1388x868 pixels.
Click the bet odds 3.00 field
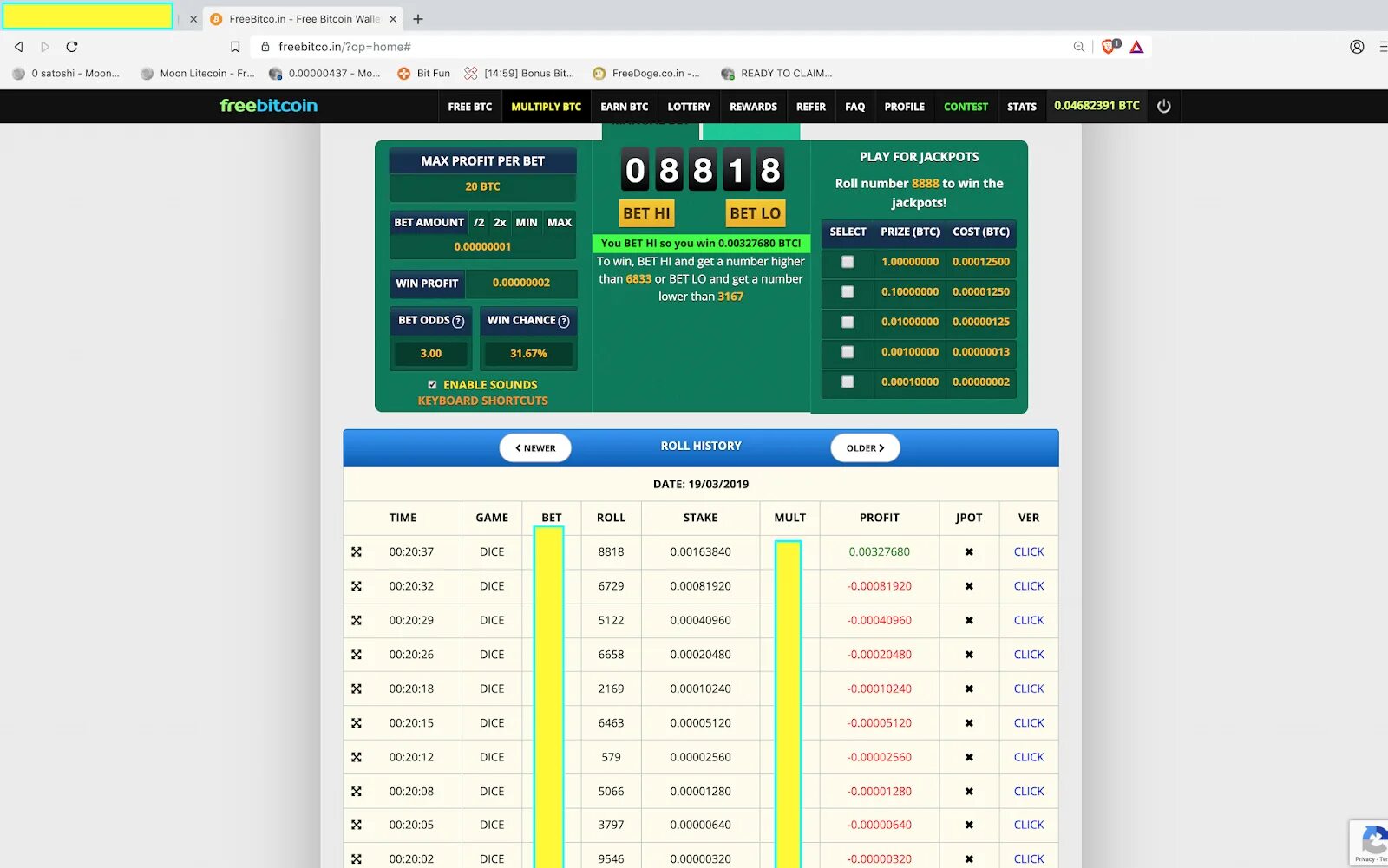pos(431,354)
